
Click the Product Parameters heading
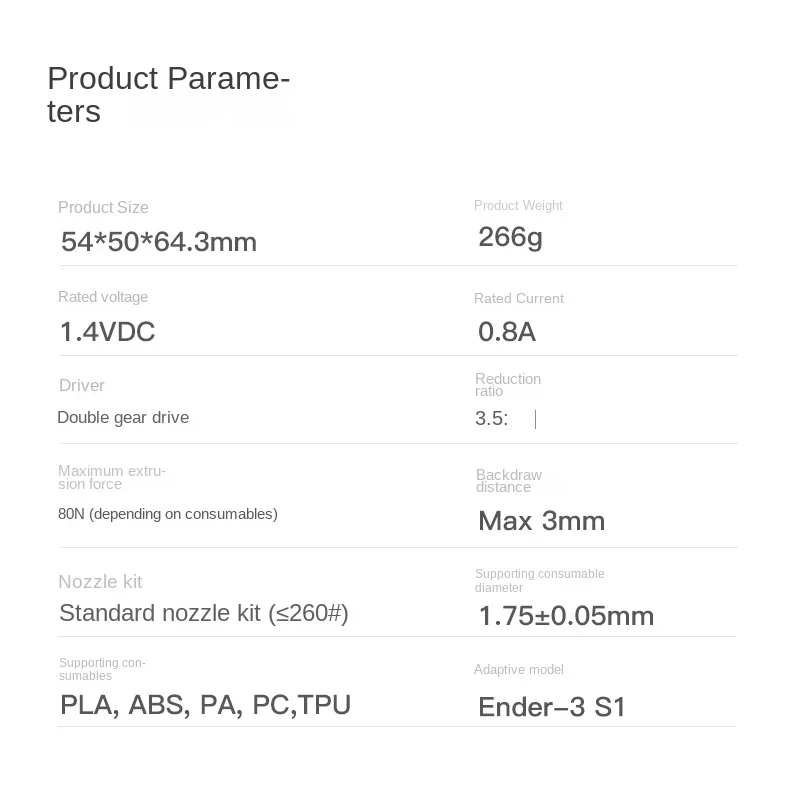(x=168, y=95)
